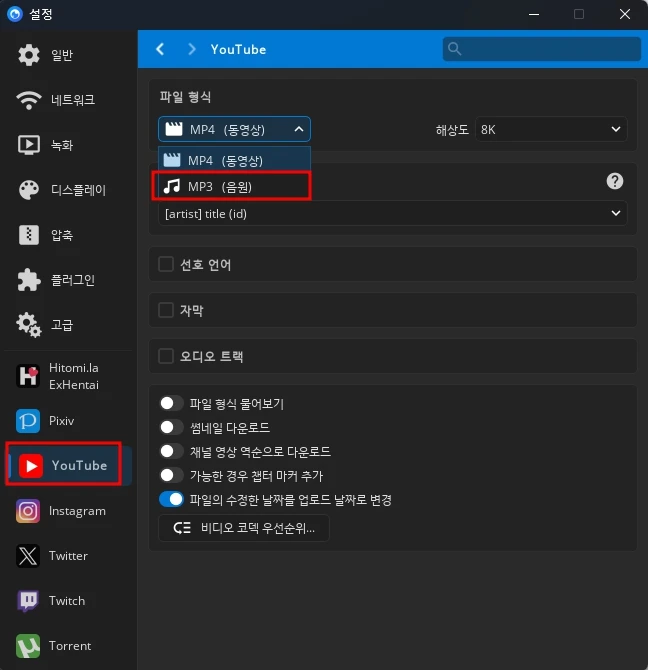Go forward with the right arrow

coord(192,49)
